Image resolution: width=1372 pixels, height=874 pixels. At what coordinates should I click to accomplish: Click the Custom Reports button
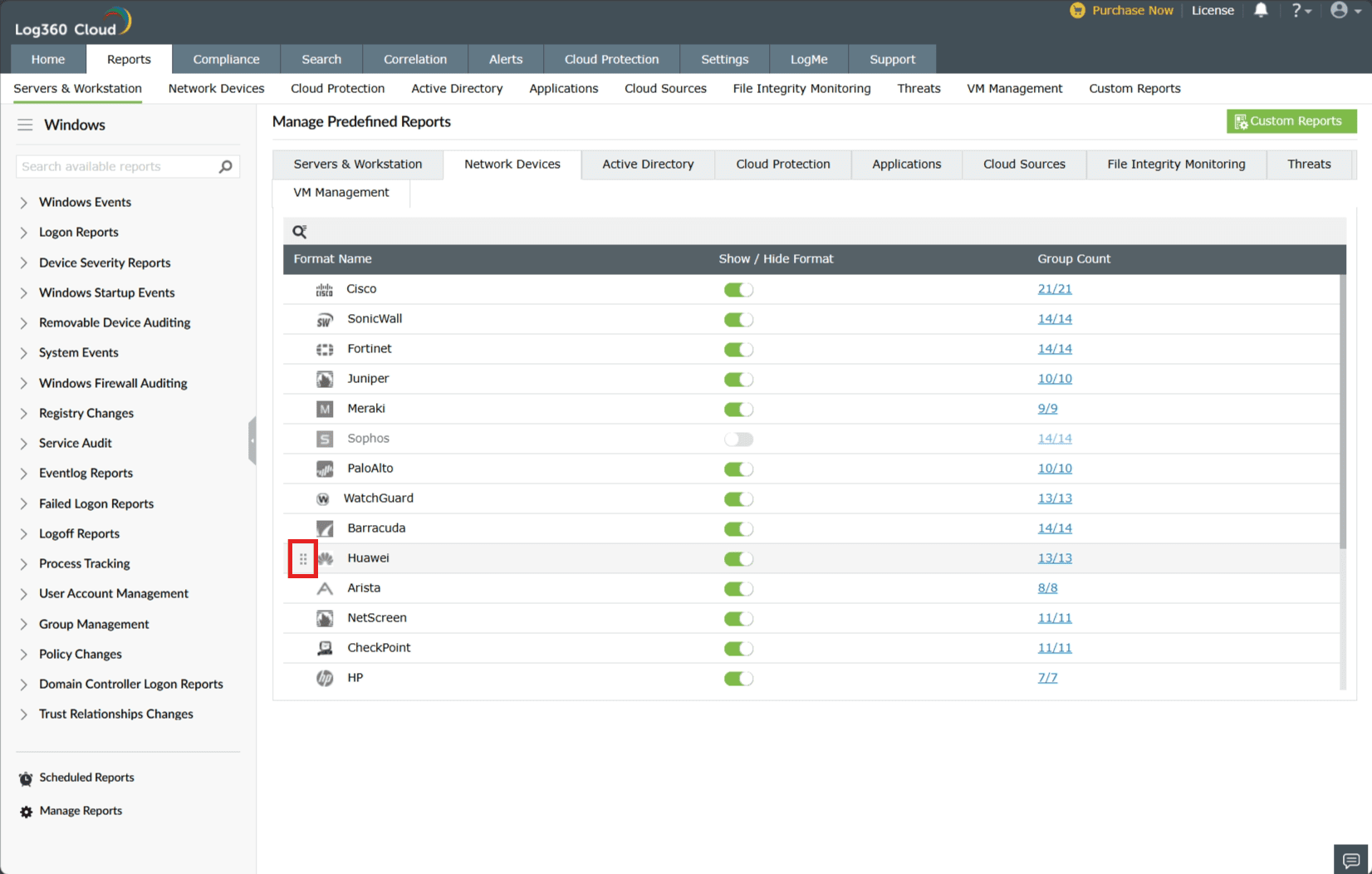[x=1291, y=120]
